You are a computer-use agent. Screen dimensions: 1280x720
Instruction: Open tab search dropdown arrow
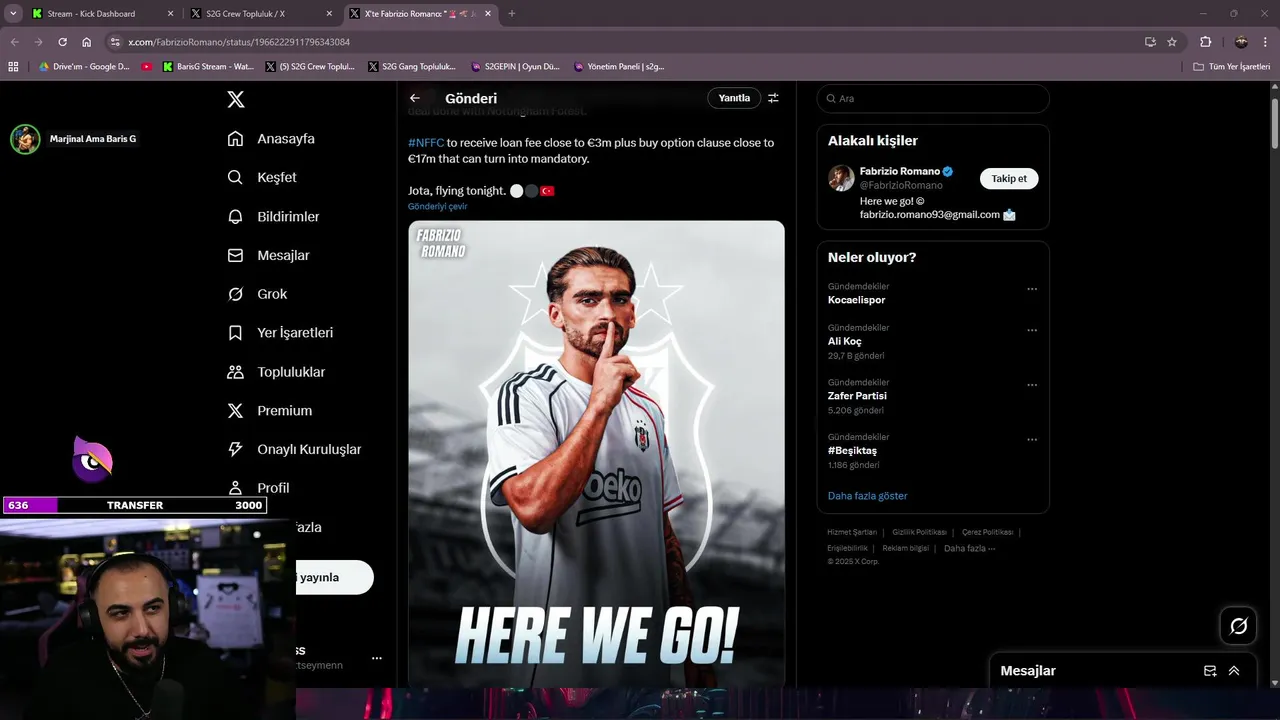click(x=13, y=13)
